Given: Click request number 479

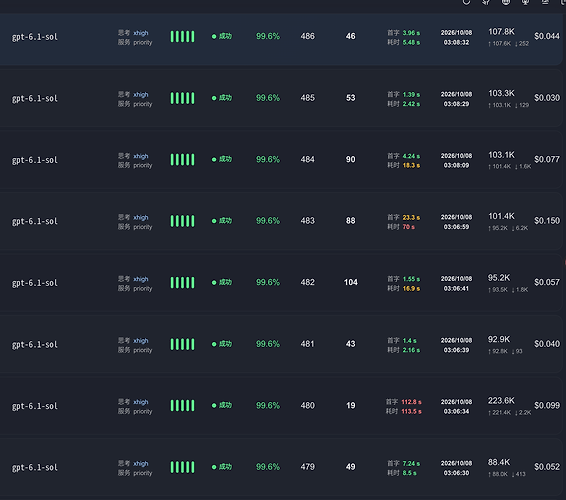Looking at the screenshot, I should (x=308, y=467).
